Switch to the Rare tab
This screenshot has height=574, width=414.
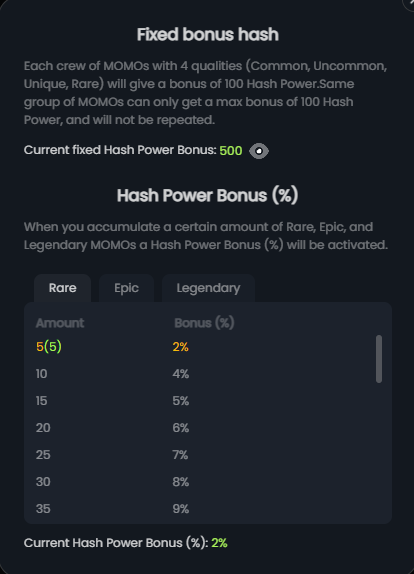62,288
